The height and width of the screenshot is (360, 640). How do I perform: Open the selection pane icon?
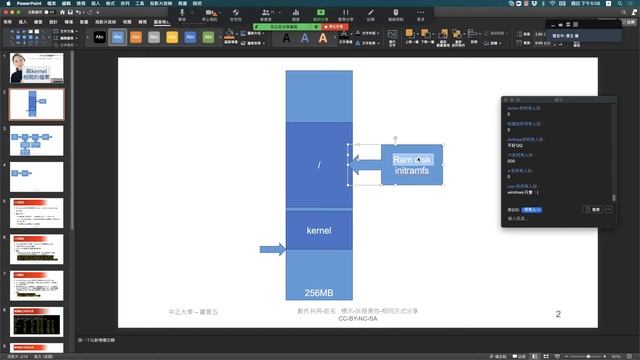point(443,34)
